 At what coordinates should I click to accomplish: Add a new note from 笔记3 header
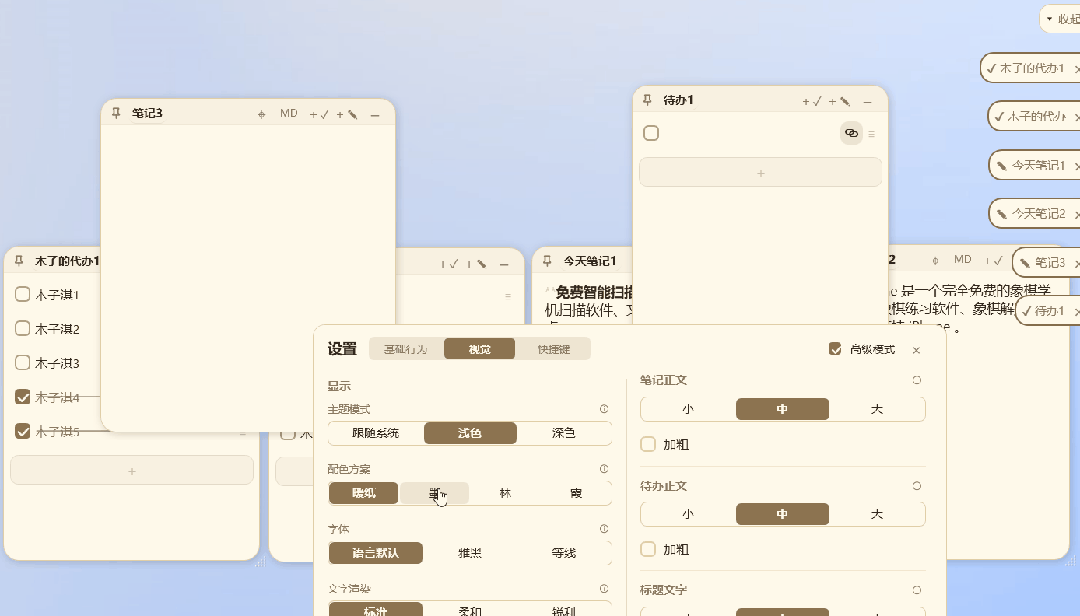[x=346, y=114]
